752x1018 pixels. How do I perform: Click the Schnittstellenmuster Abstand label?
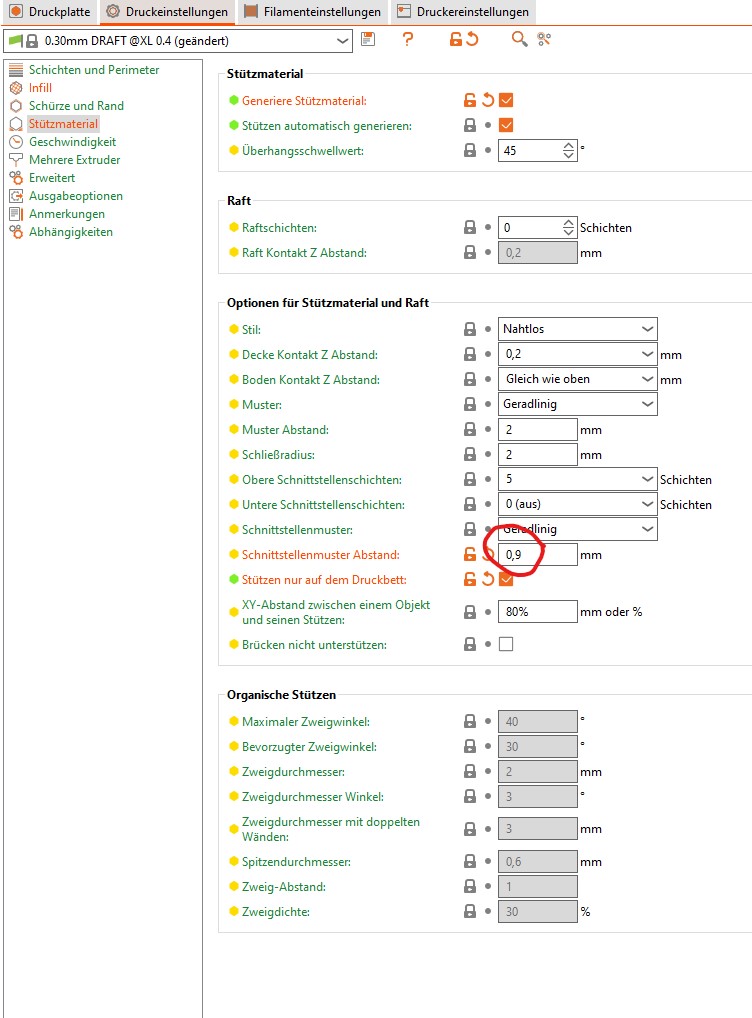tap(321, 555)
